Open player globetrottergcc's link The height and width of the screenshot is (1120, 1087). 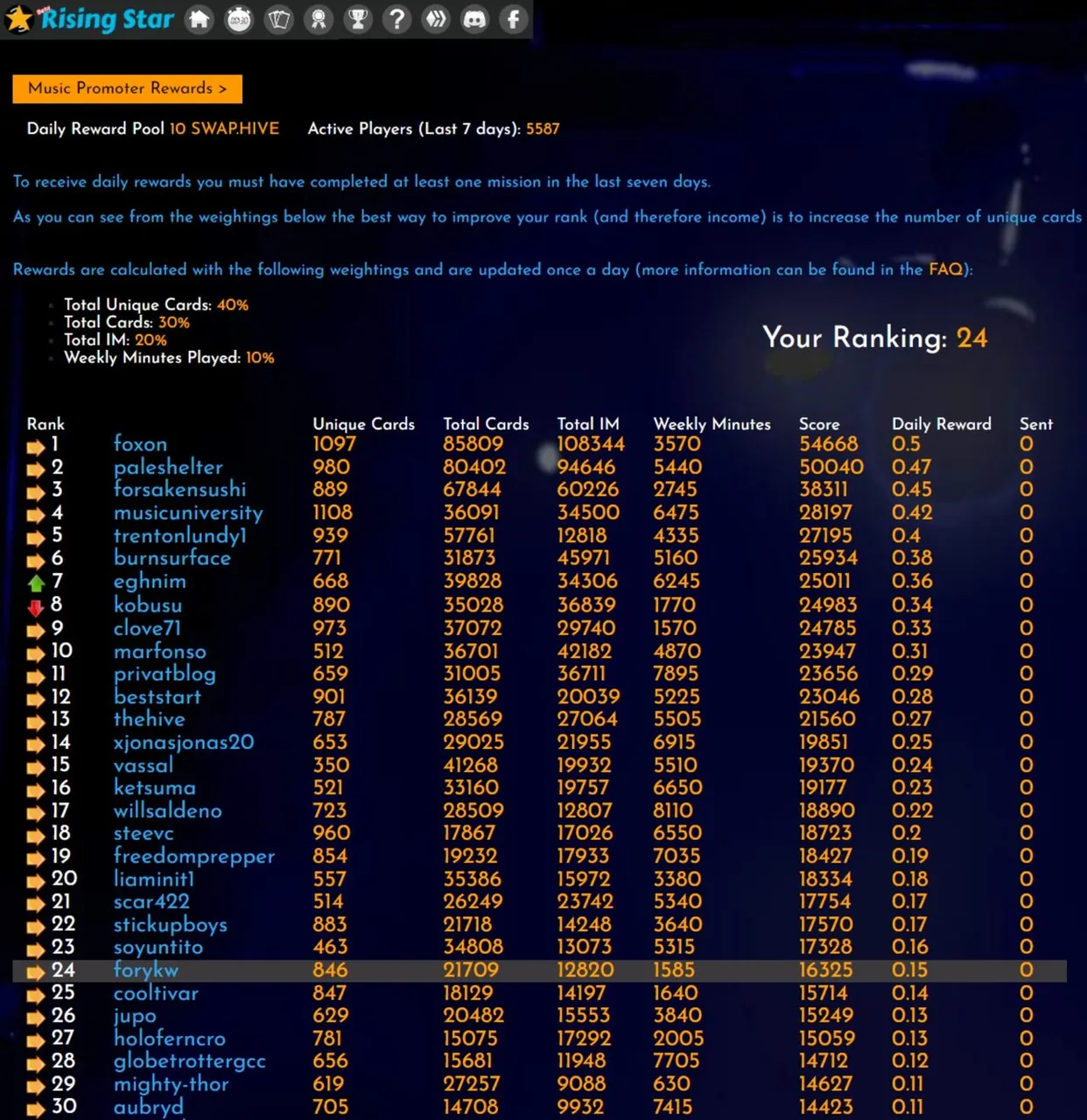coord(190,1062)
